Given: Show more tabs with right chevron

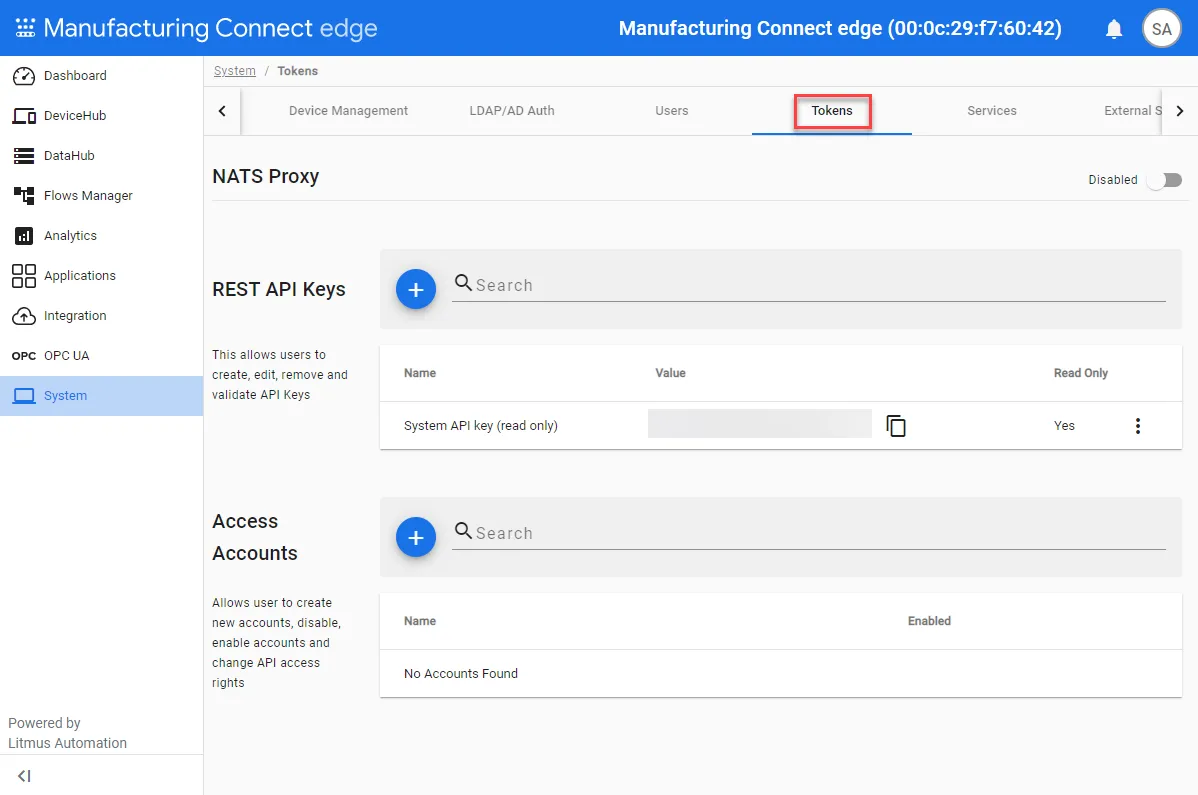Looking at the screenshot, I should tap(1180, 111).
